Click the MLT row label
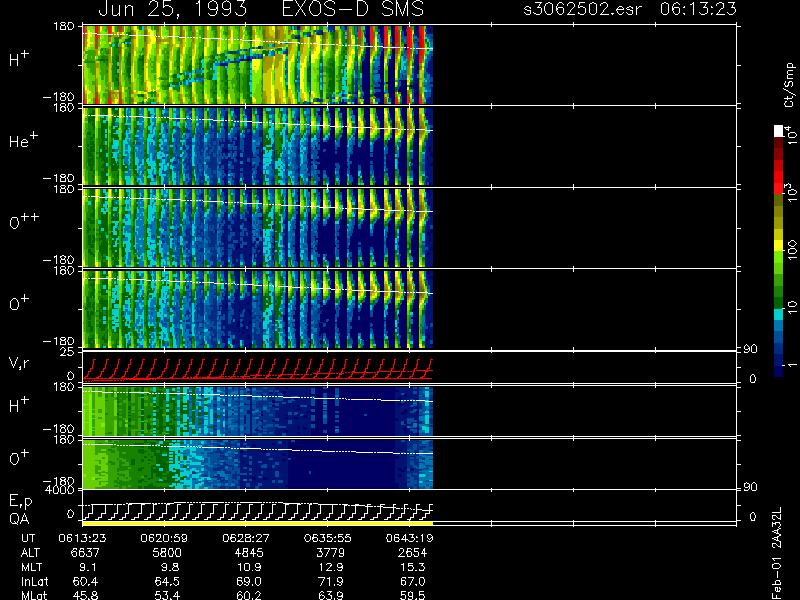Image resolution: width=800 pixels, height=600 pixels. point(31,567)
